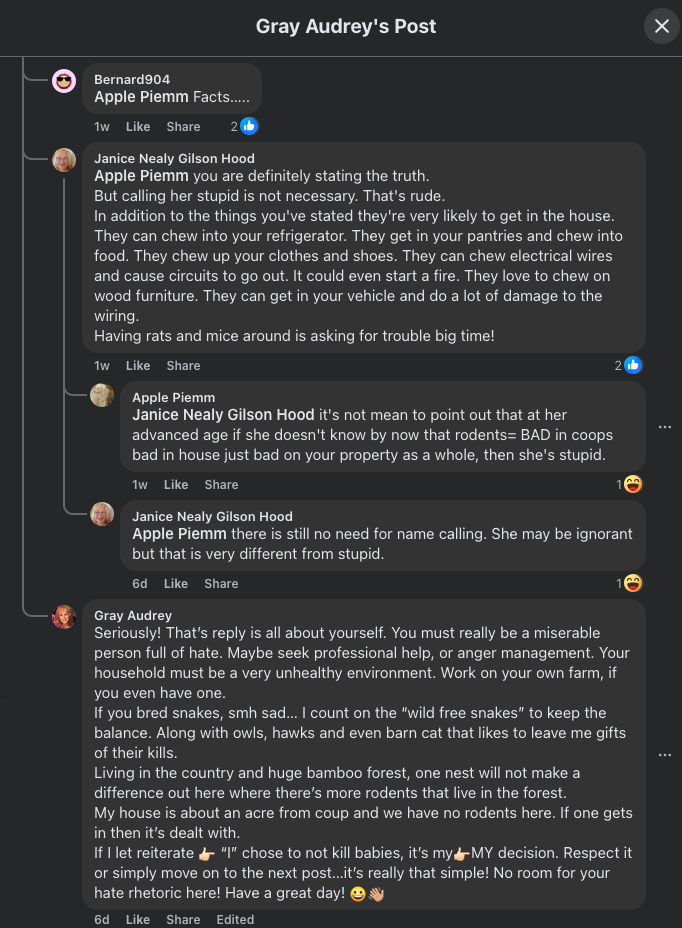Like Gray Audrey's comment

pyautogui.click(x=138, y=920)
